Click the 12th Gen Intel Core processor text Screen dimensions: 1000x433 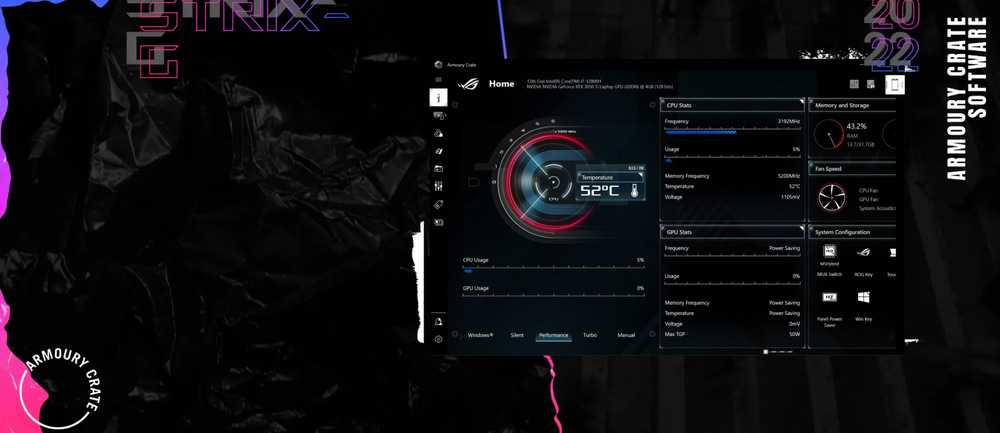tap(564, 82)
